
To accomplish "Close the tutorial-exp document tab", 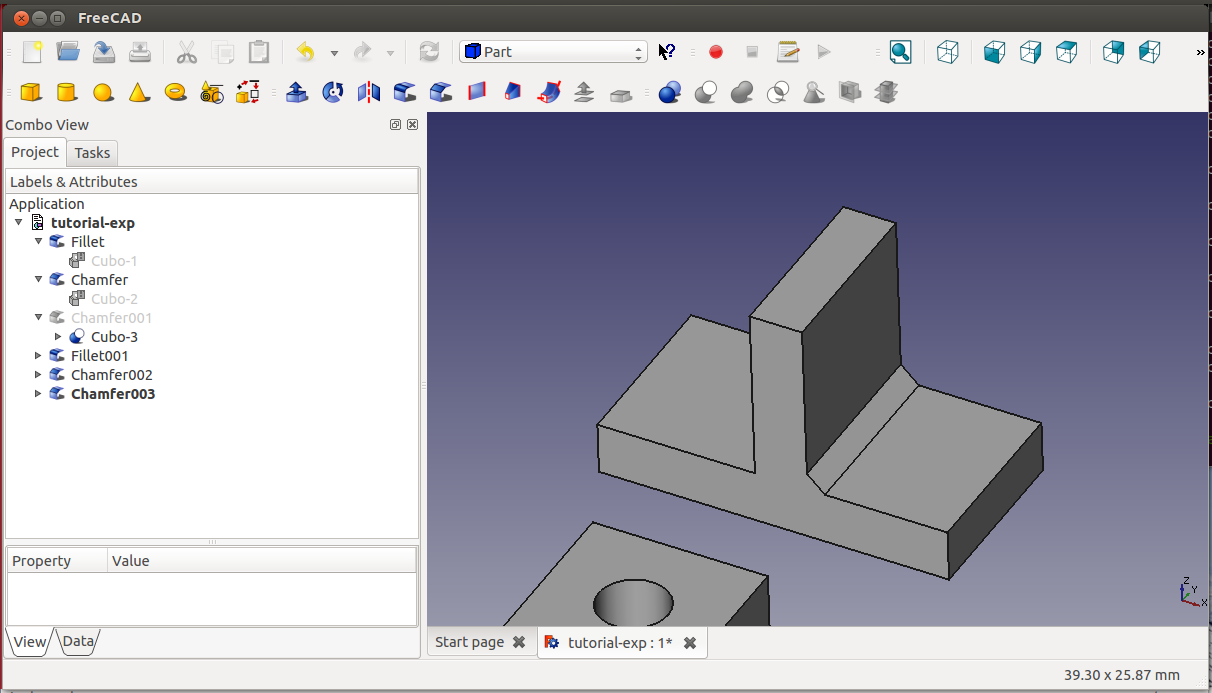I will pos(690,643).
